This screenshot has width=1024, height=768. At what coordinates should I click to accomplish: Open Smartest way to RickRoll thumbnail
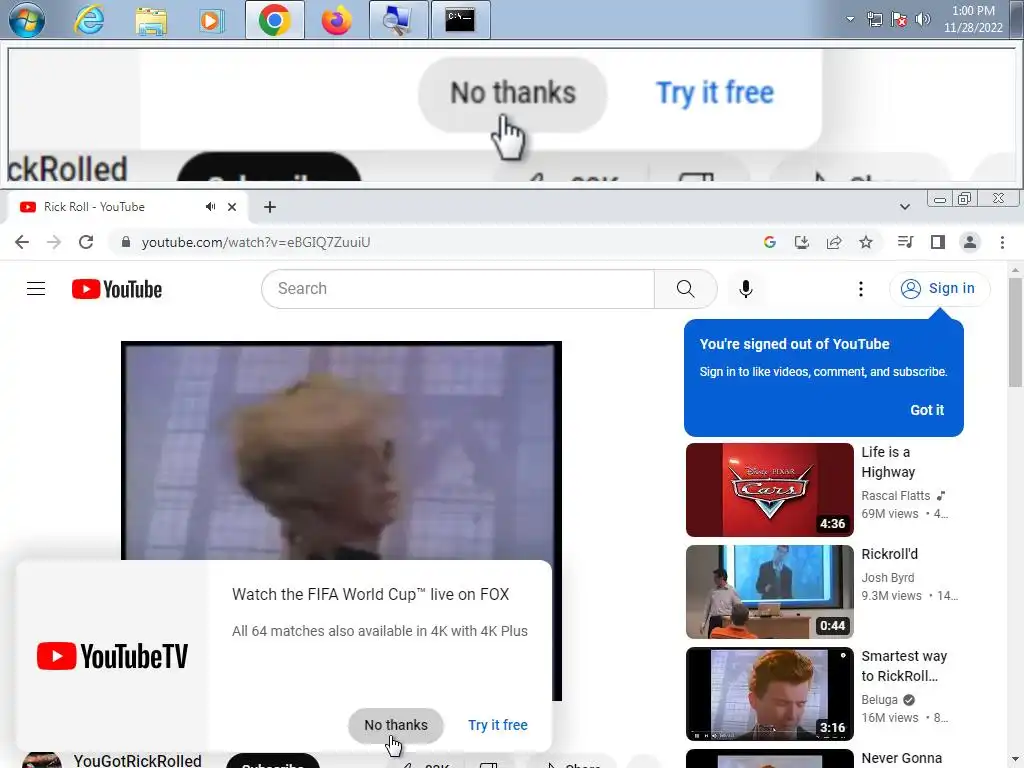pyautogui.click(x=770, y=694)
